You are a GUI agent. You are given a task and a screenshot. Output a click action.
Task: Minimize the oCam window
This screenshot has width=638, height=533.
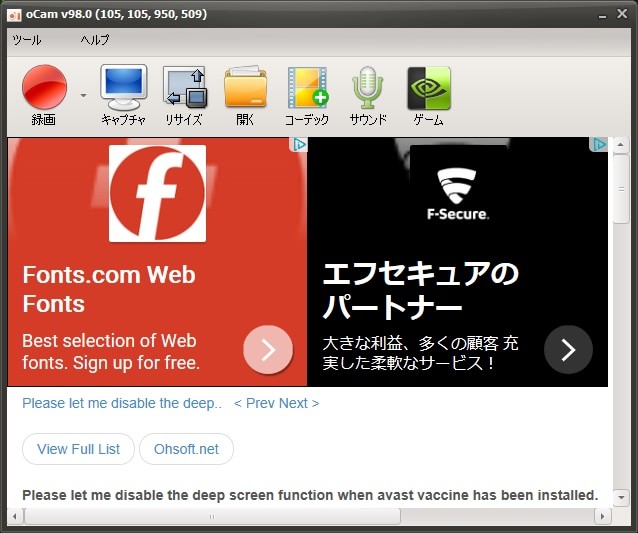click(x=603, y=15)
